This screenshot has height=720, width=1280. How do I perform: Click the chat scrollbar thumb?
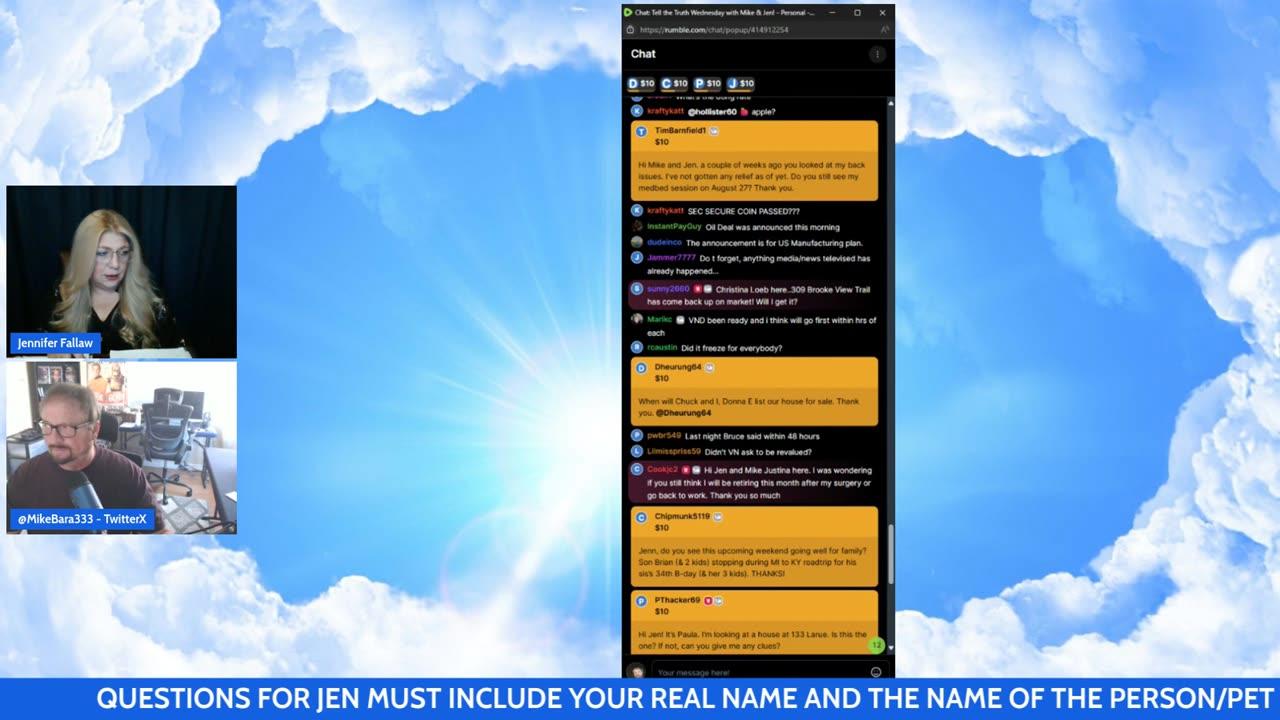tap(891, 553)
